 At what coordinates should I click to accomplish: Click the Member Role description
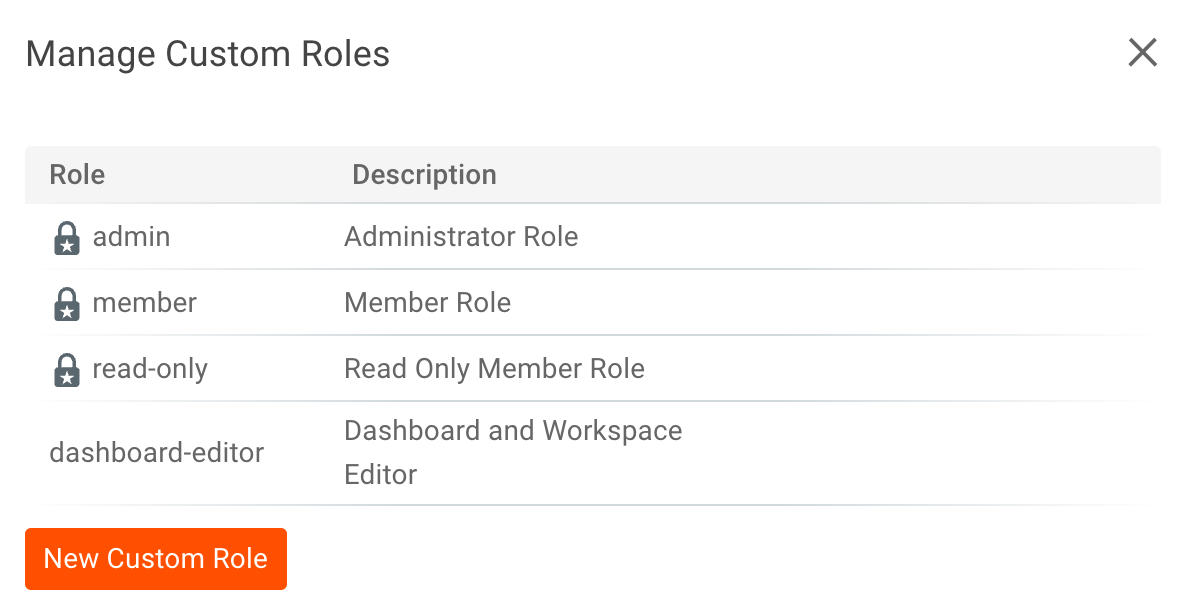pos(427,303)
